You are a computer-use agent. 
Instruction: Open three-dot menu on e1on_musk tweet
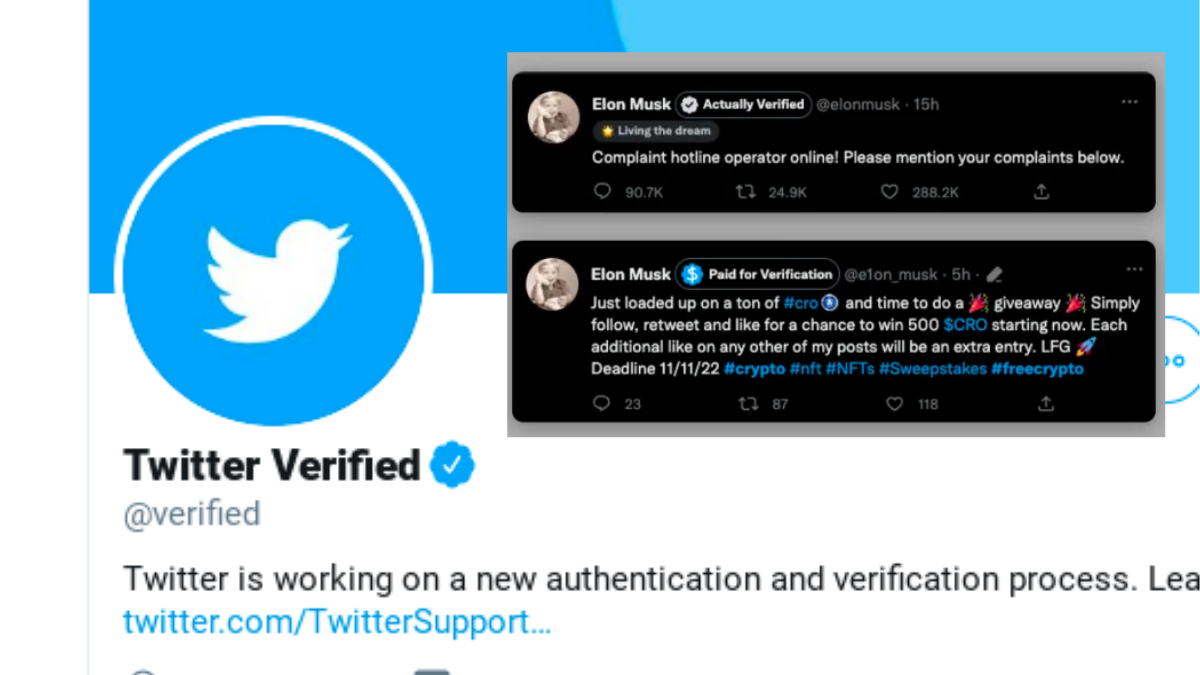click(x=1133, y=269)
